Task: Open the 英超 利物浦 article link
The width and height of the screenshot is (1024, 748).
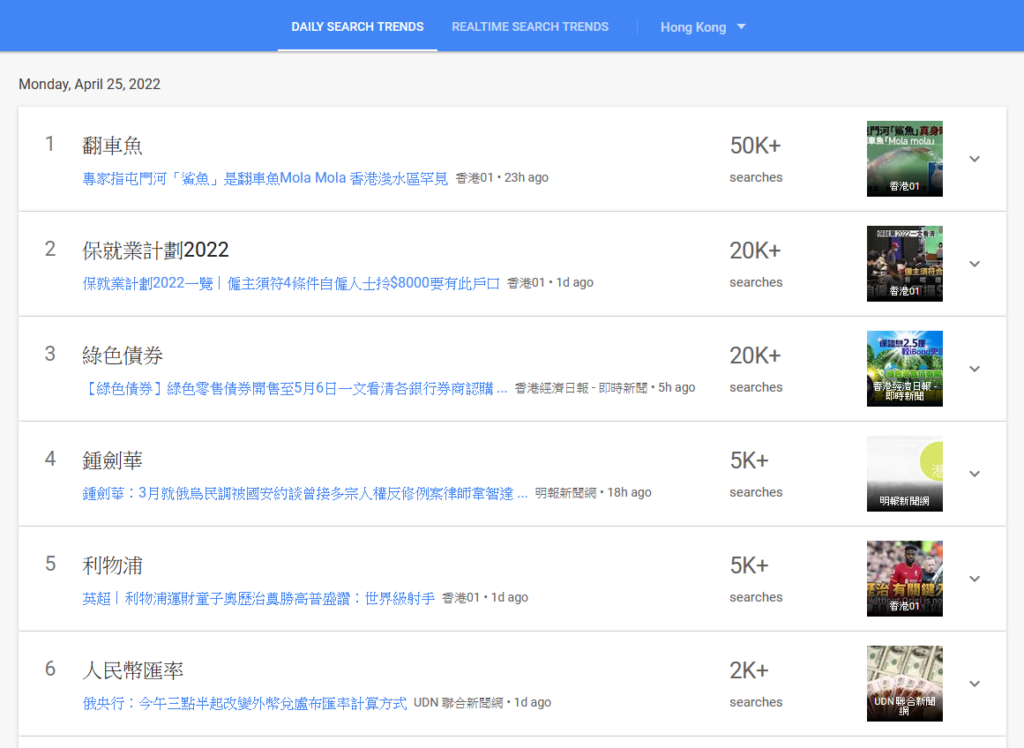Action: click(x=258, y=598)
